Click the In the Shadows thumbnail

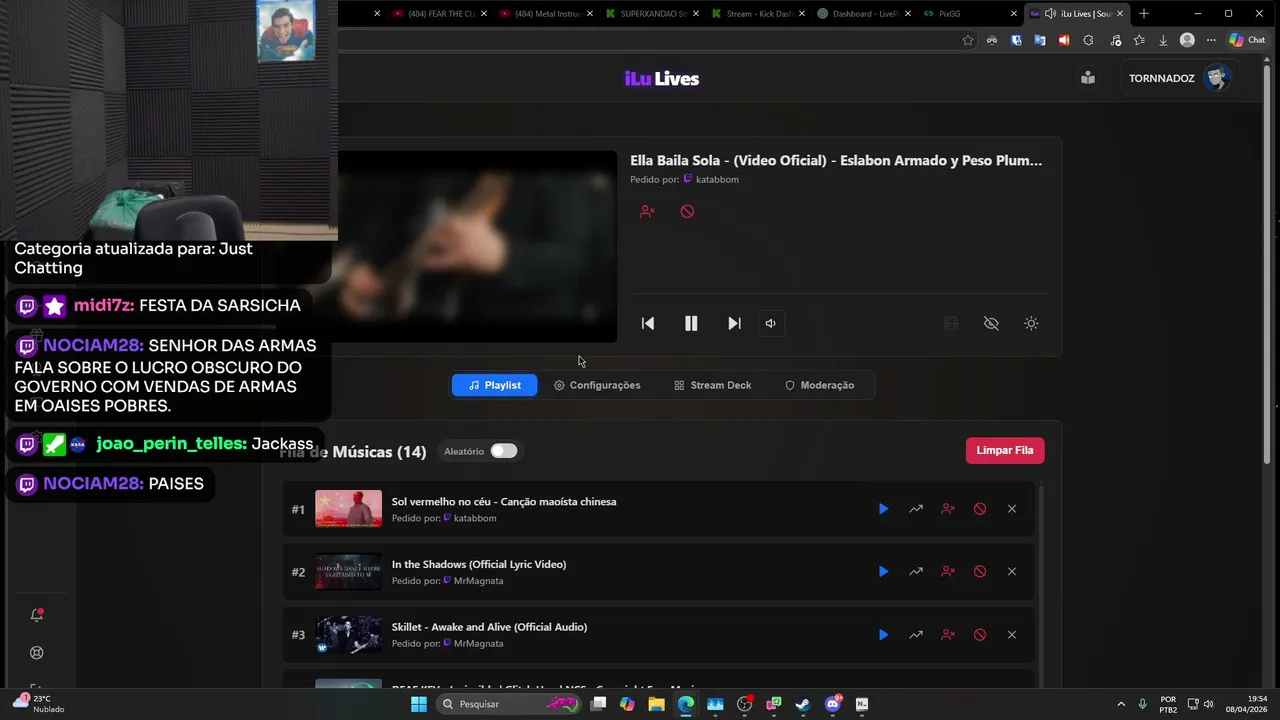pyautogui.click(x=348, y=572)
